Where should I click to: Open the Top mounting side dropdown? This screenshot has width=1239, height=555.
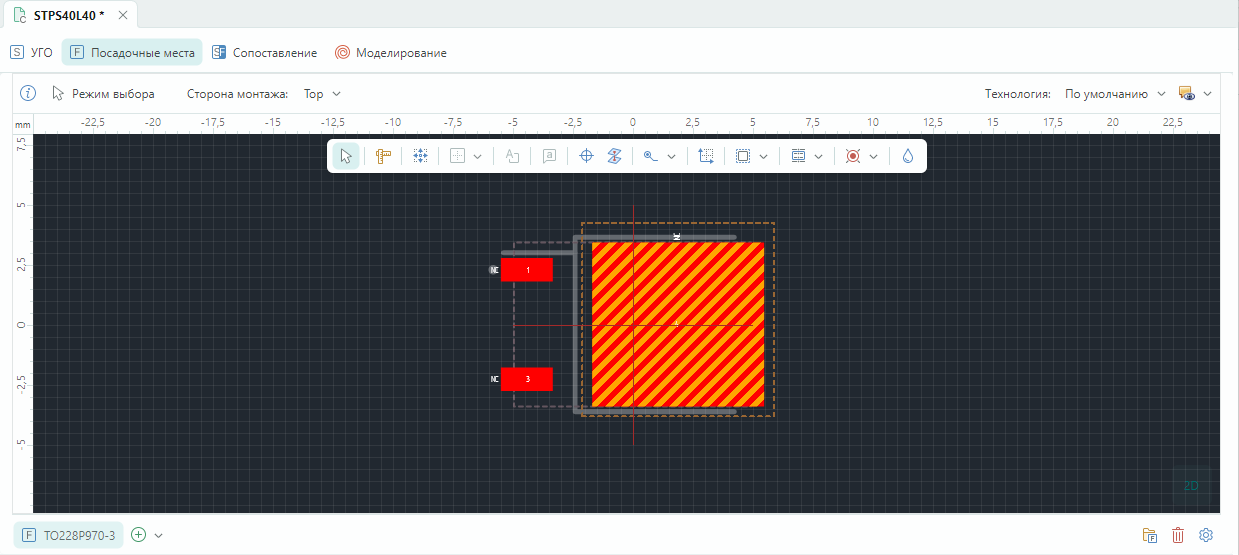pos(322,94)
